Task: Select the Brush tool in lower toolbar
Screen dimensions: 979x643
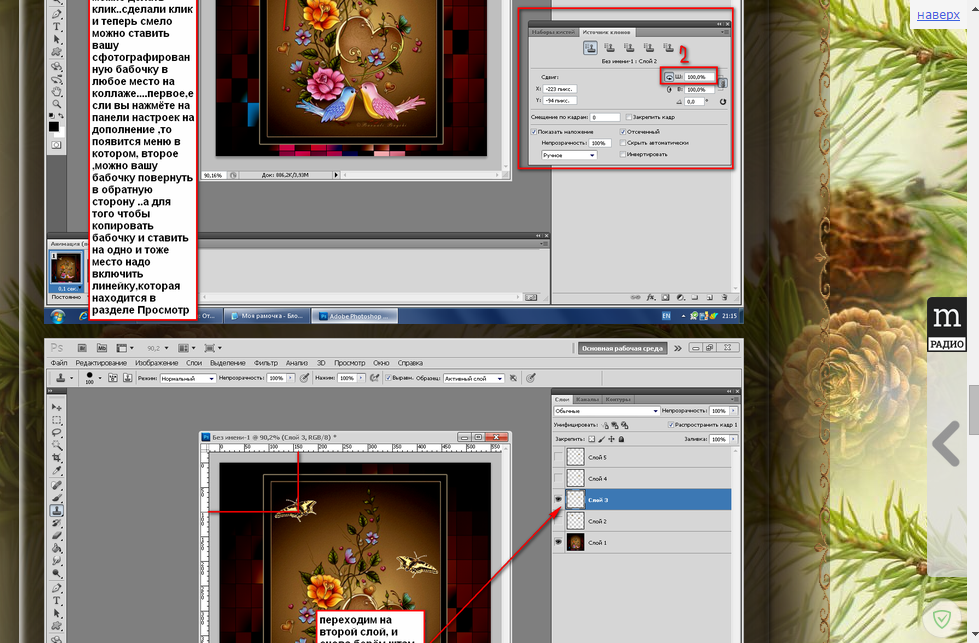Action: pyautogui.click(x=57, y=498)
